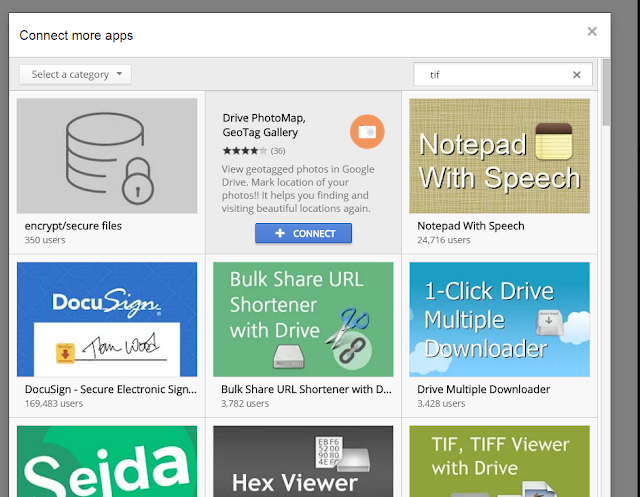Open the encrypt/secure files thumbnail
Image resolution: width=640 pixels, height=497 pixels.
click(107, 156)
